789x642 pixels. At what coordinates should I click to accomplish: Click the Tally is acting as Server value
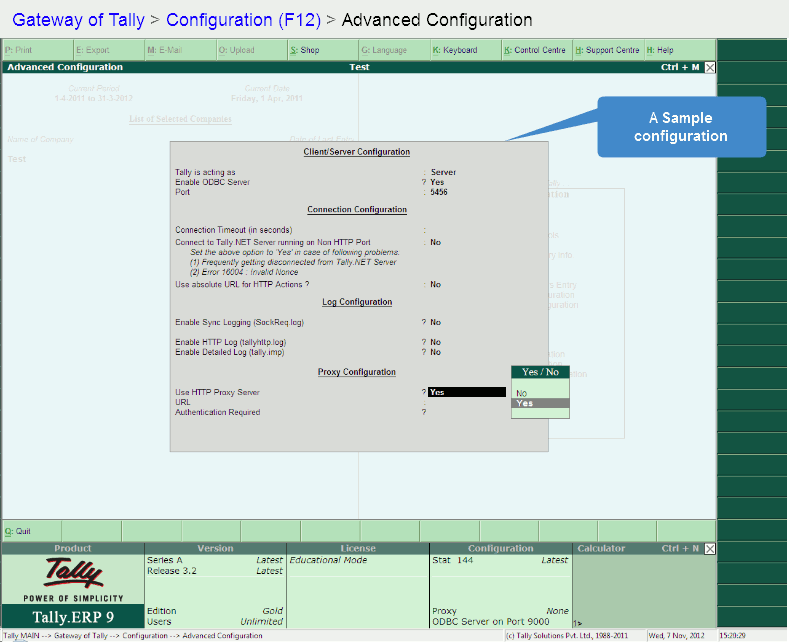point(443,172)
